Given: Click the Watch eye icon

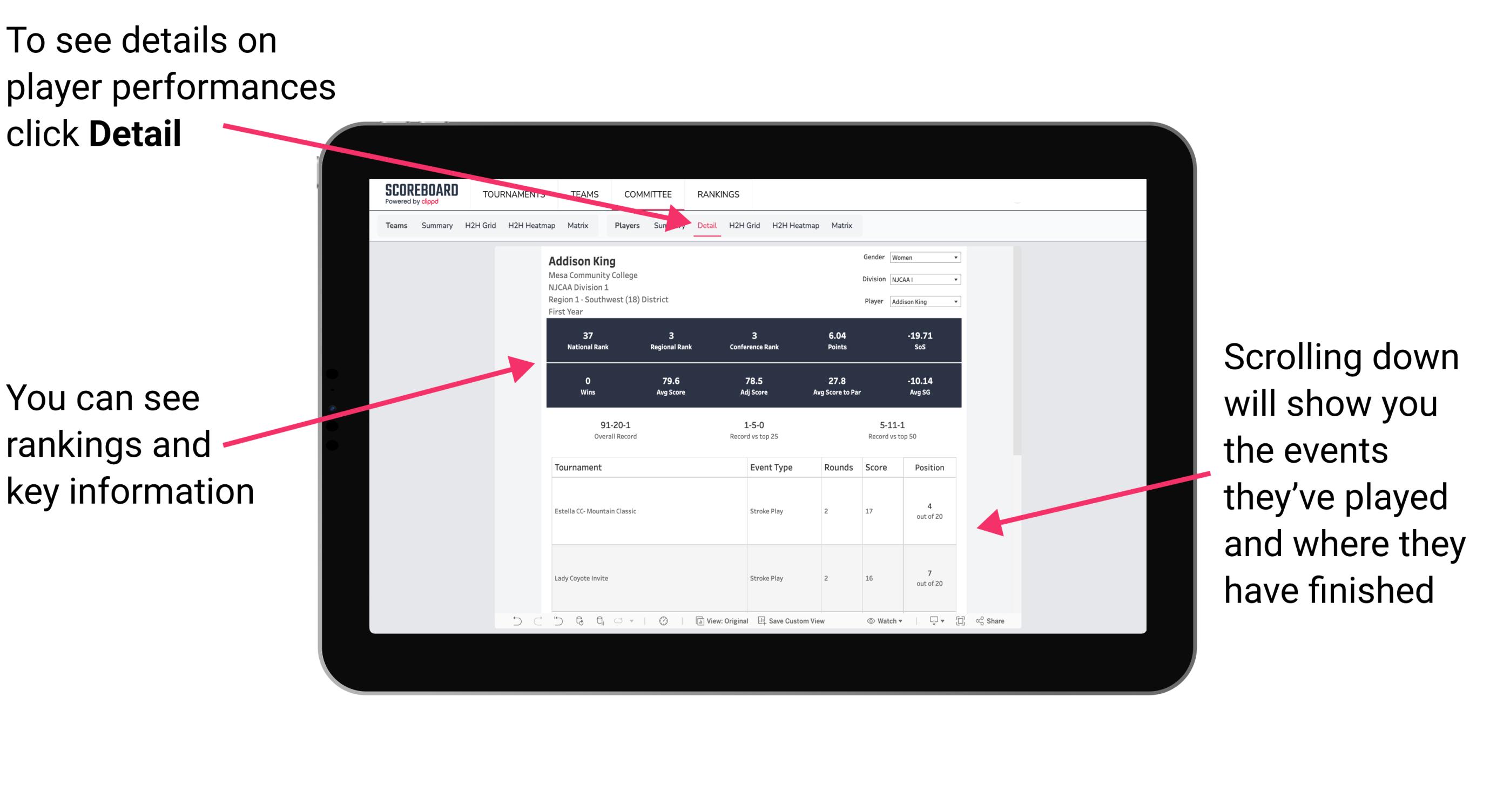Looking at the screenshot, I should 872,624.
